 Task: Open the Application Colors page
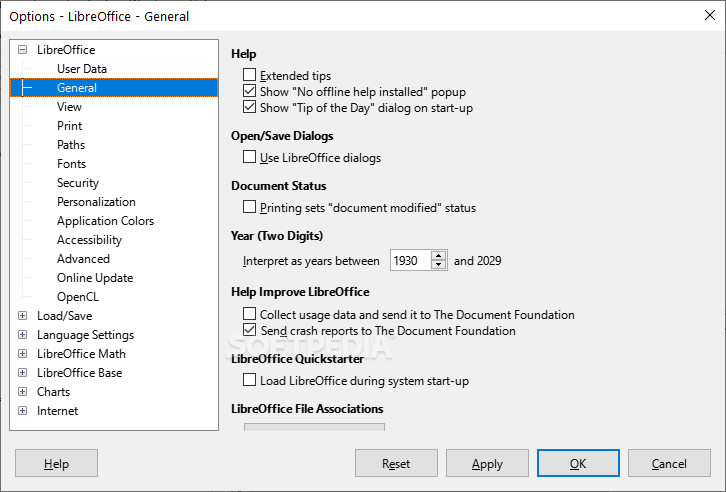click(x=105, y=220)
